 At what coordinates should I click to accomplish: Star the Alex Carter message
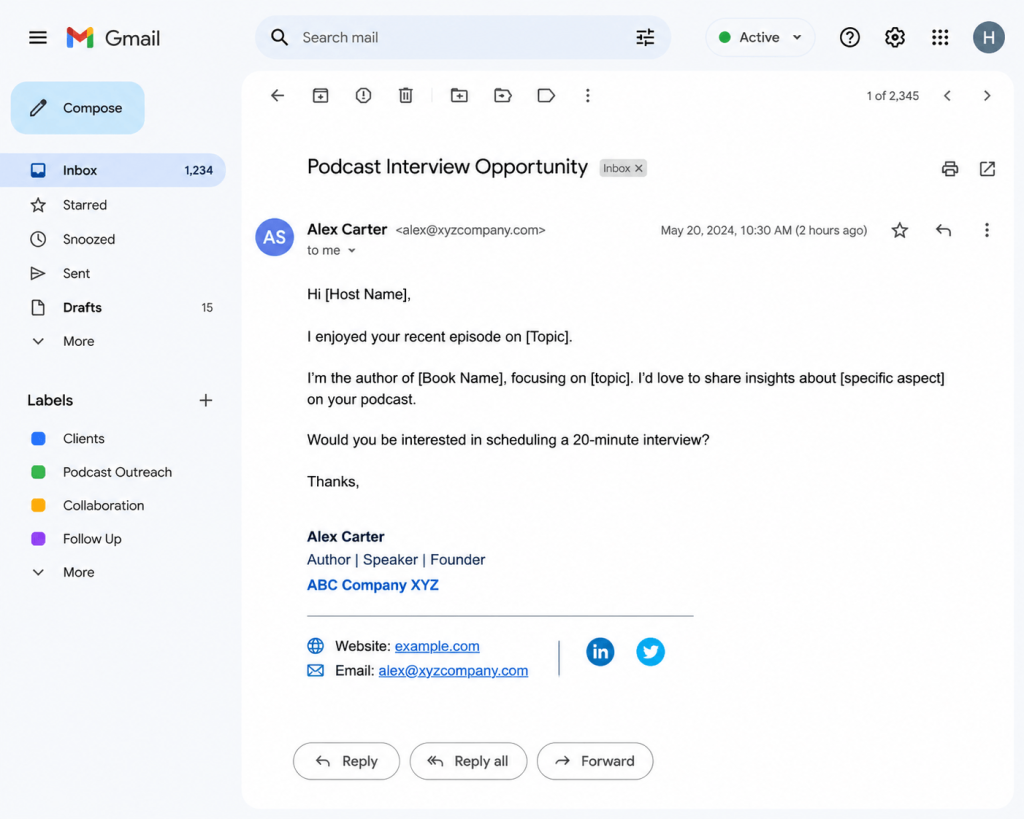pyautogui.click(x=899, y=230)
